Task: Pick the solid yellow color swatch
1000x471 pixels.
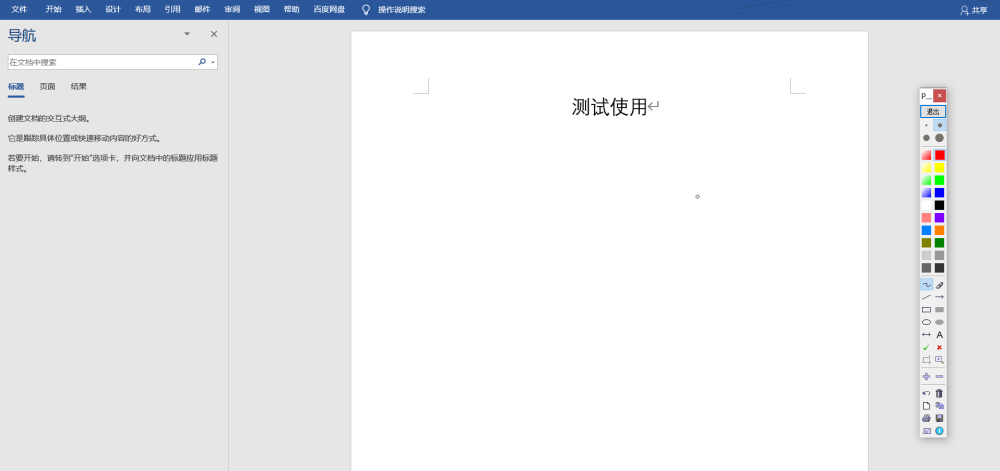Action: pyautogui.click(x=939, y=168)
